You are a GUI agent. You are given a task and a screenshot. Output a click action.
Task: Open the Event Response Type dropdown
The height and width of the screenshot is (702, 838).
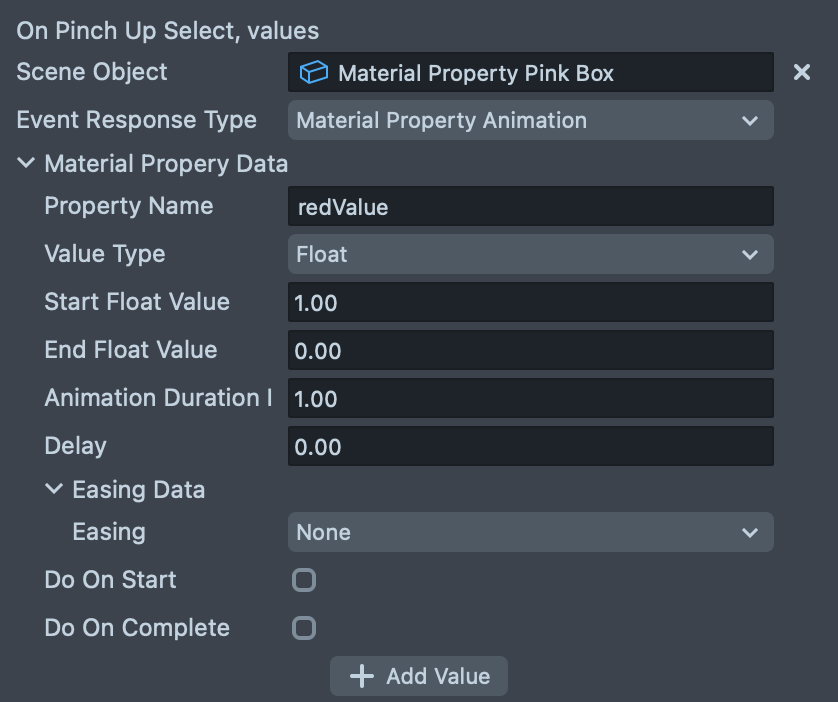[530, 121]
